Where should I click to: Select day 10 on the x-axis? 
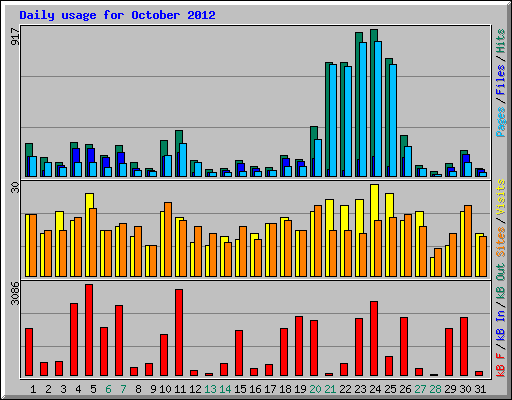[x=165, y=389]
